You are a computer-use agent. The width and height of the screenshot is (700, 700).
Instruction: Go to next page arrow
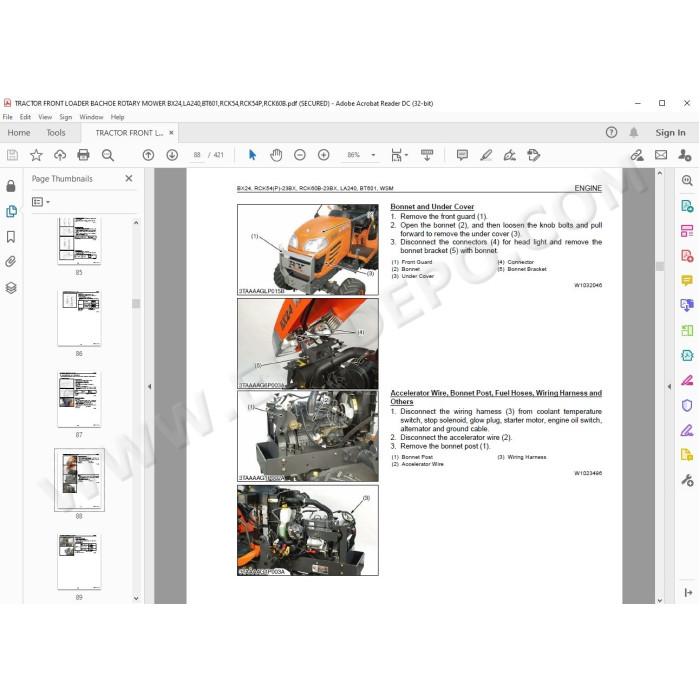pyautogui.click(x=172, y=155)
